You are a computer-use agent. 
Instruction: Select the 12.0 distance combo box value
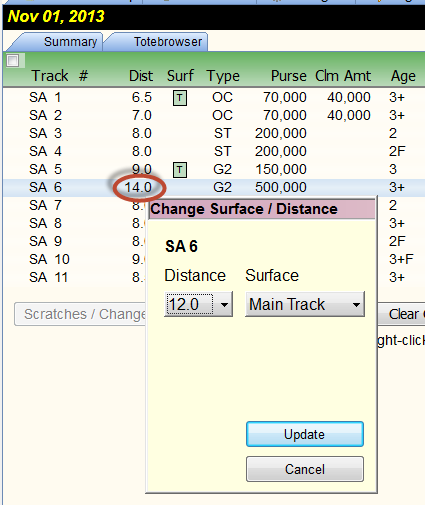[189, 304]
